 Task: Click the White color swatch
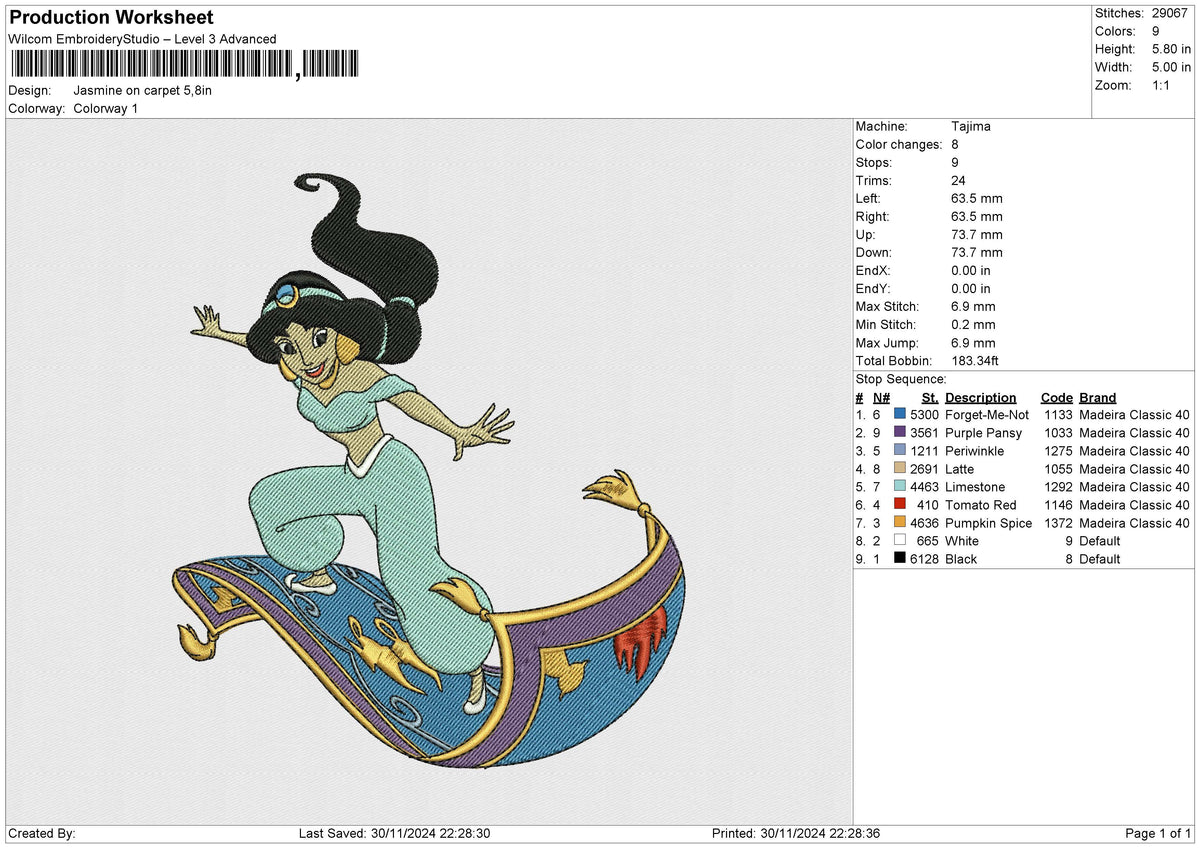tap(900, 541)
